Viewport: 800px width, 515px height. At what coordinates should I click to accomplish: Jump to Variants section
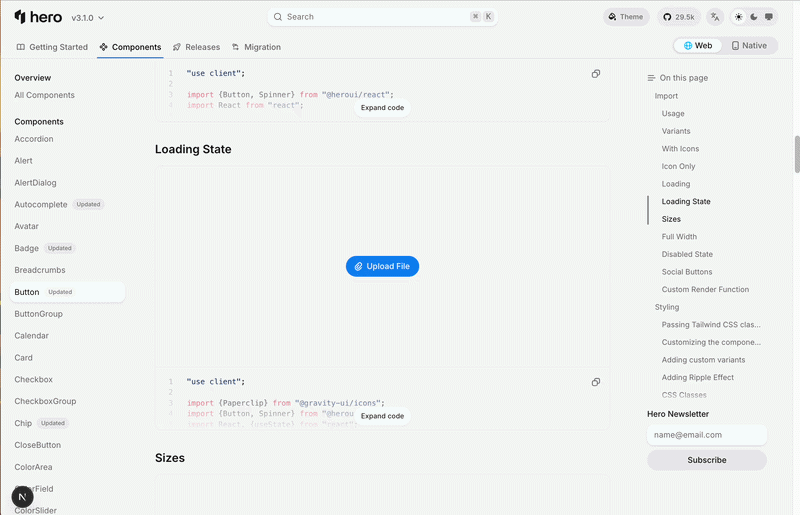pyautogui.click(x=676, y=131)
